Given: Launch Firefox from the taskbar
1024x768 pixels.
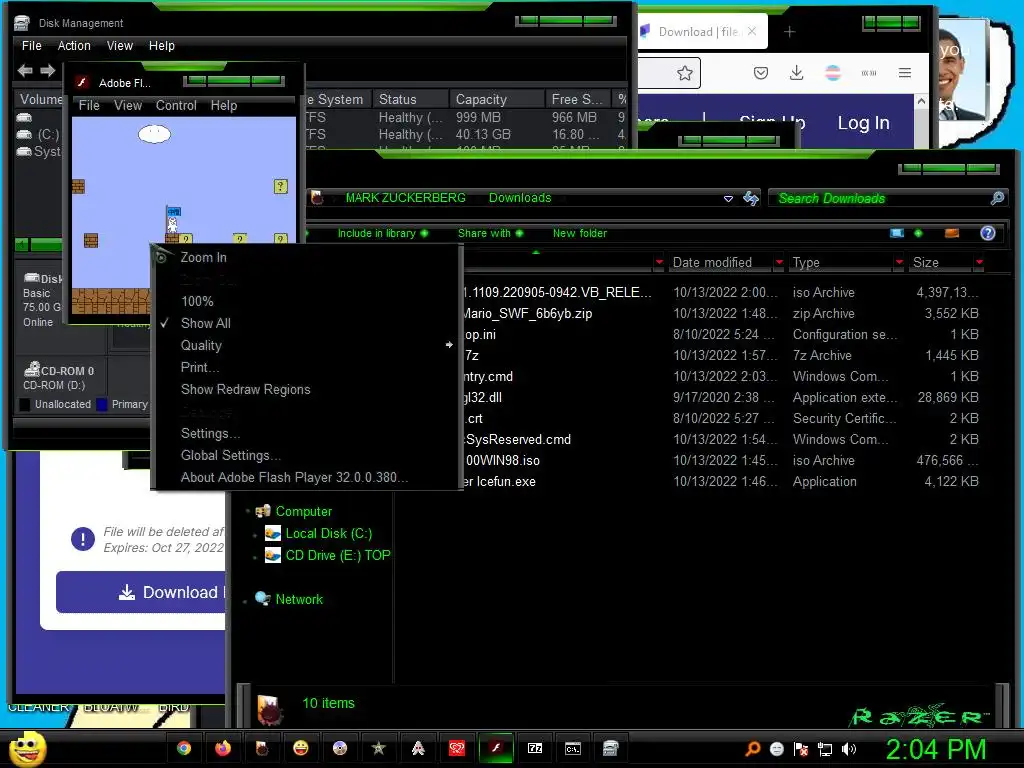Looking at the screenshot, I should coord(223,748).
